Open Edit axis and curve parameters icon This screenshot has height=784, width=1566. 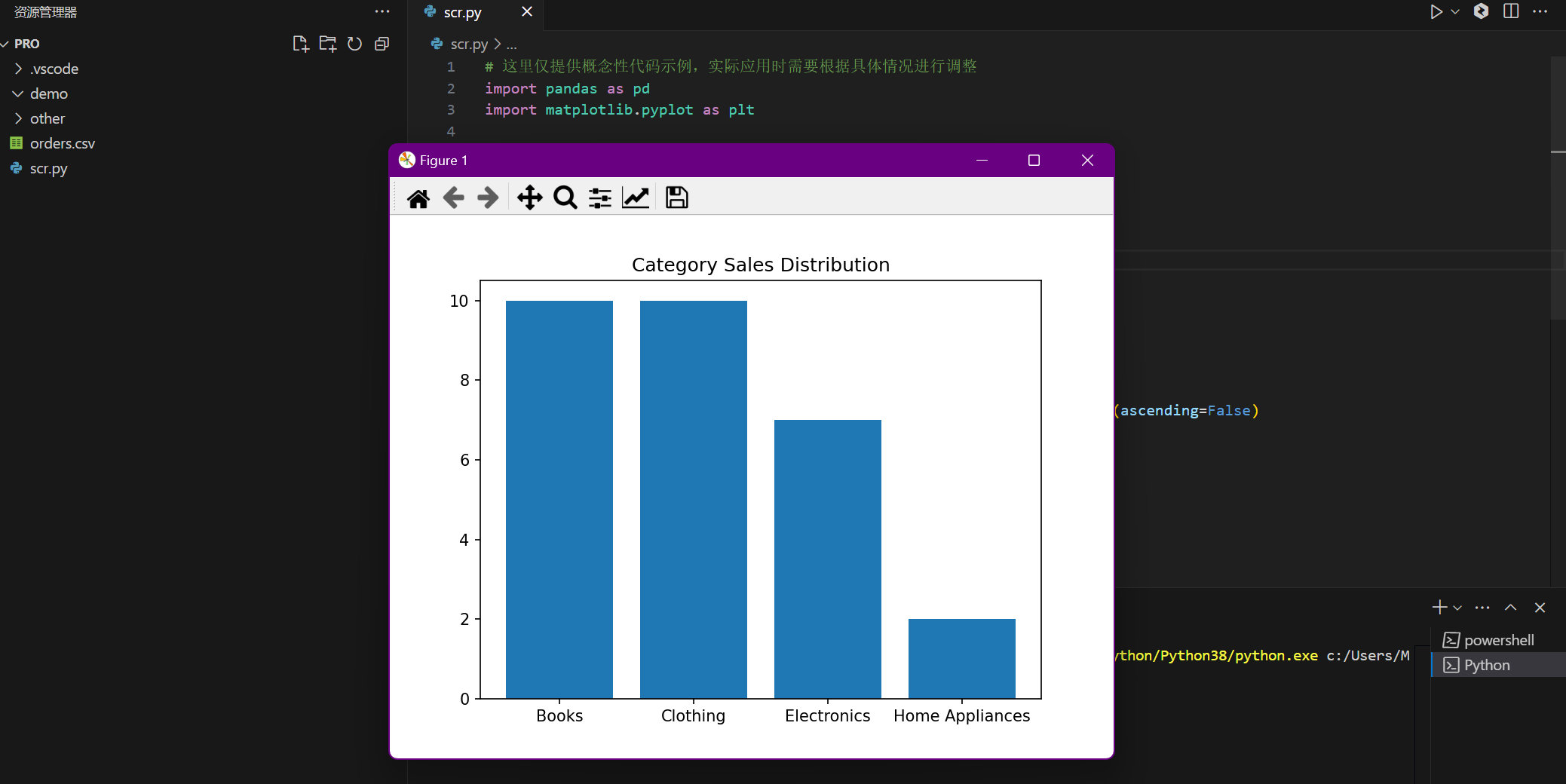tap(636, 198)
